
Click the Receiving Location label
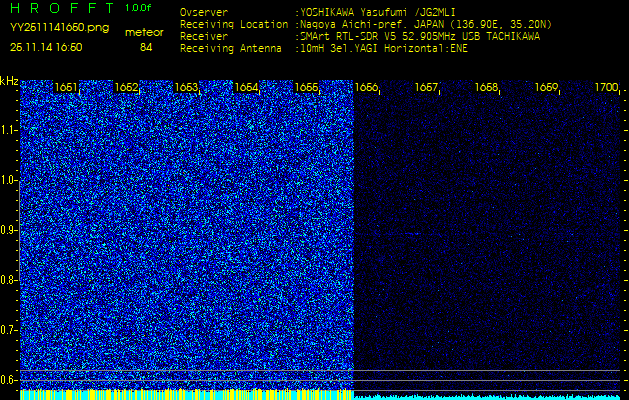234,24
